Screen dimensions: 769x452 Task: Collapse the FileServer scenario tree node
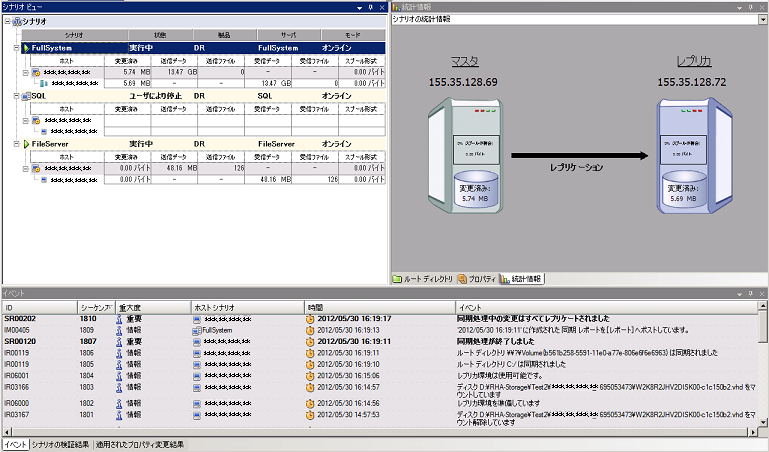tap(16, 144)
